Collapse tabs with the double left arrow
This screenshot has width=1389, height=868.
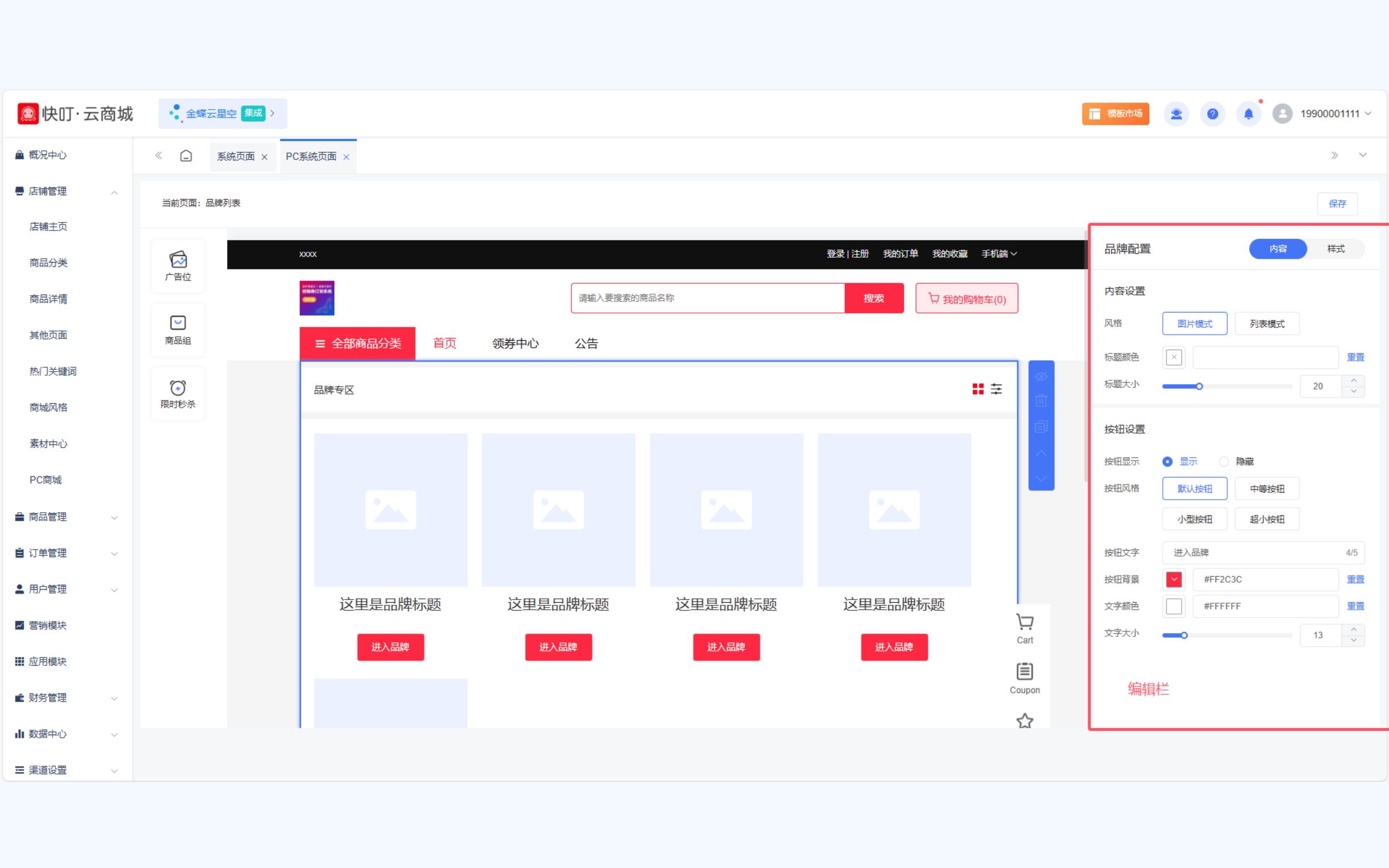159,156
